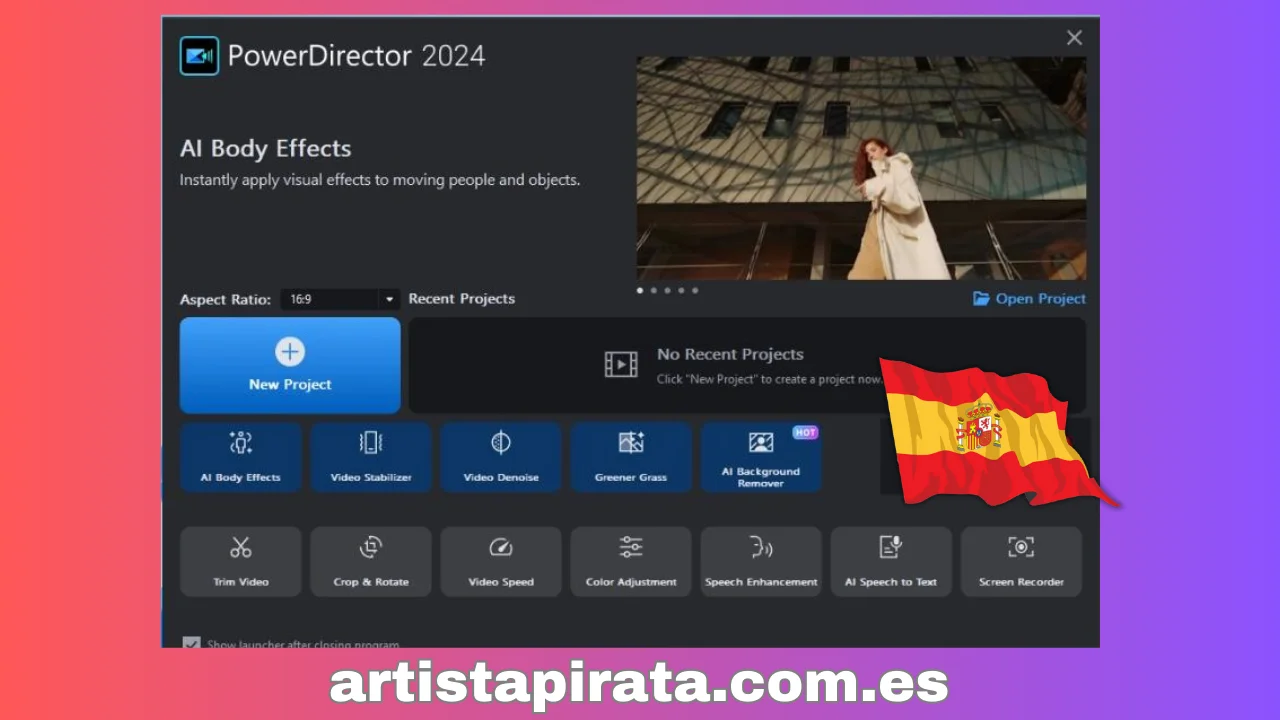Click the AI Body Effects preview image
The width and height of the screenshot is (1280, 720).
coord(862,168)
